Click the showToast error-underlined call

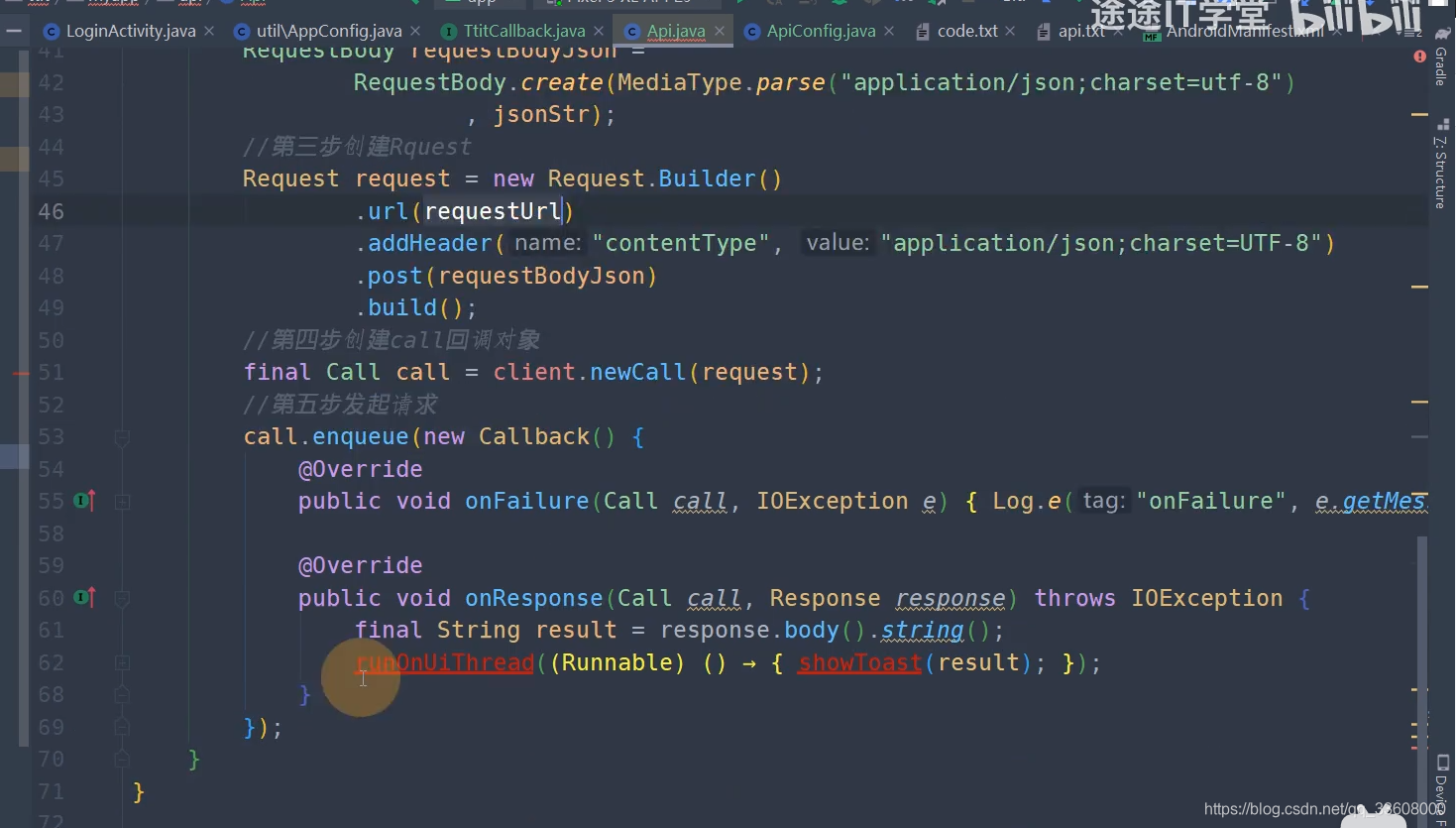[x=860, y=662]
